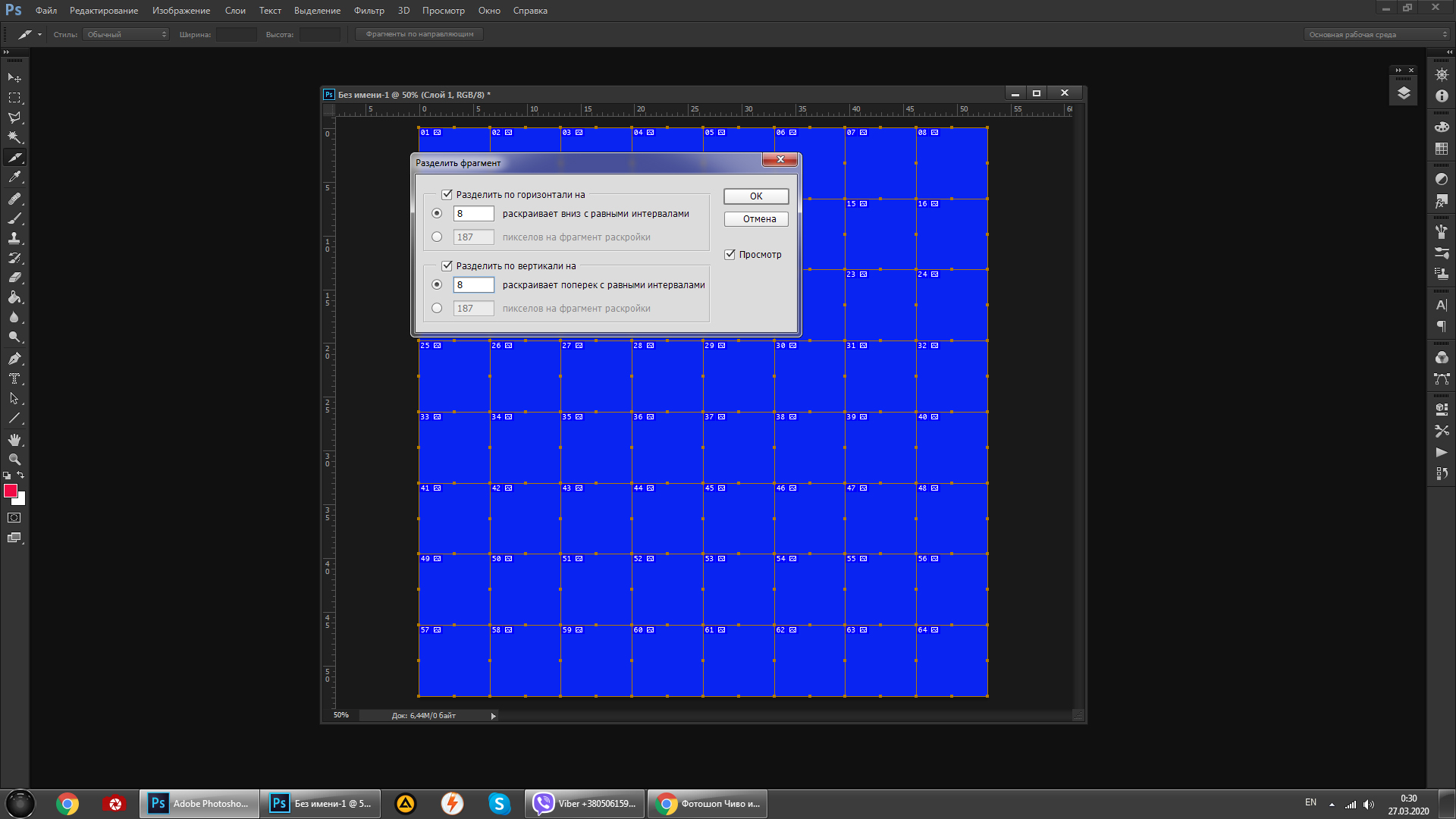Select the Zoom tool

coord(14,460)
